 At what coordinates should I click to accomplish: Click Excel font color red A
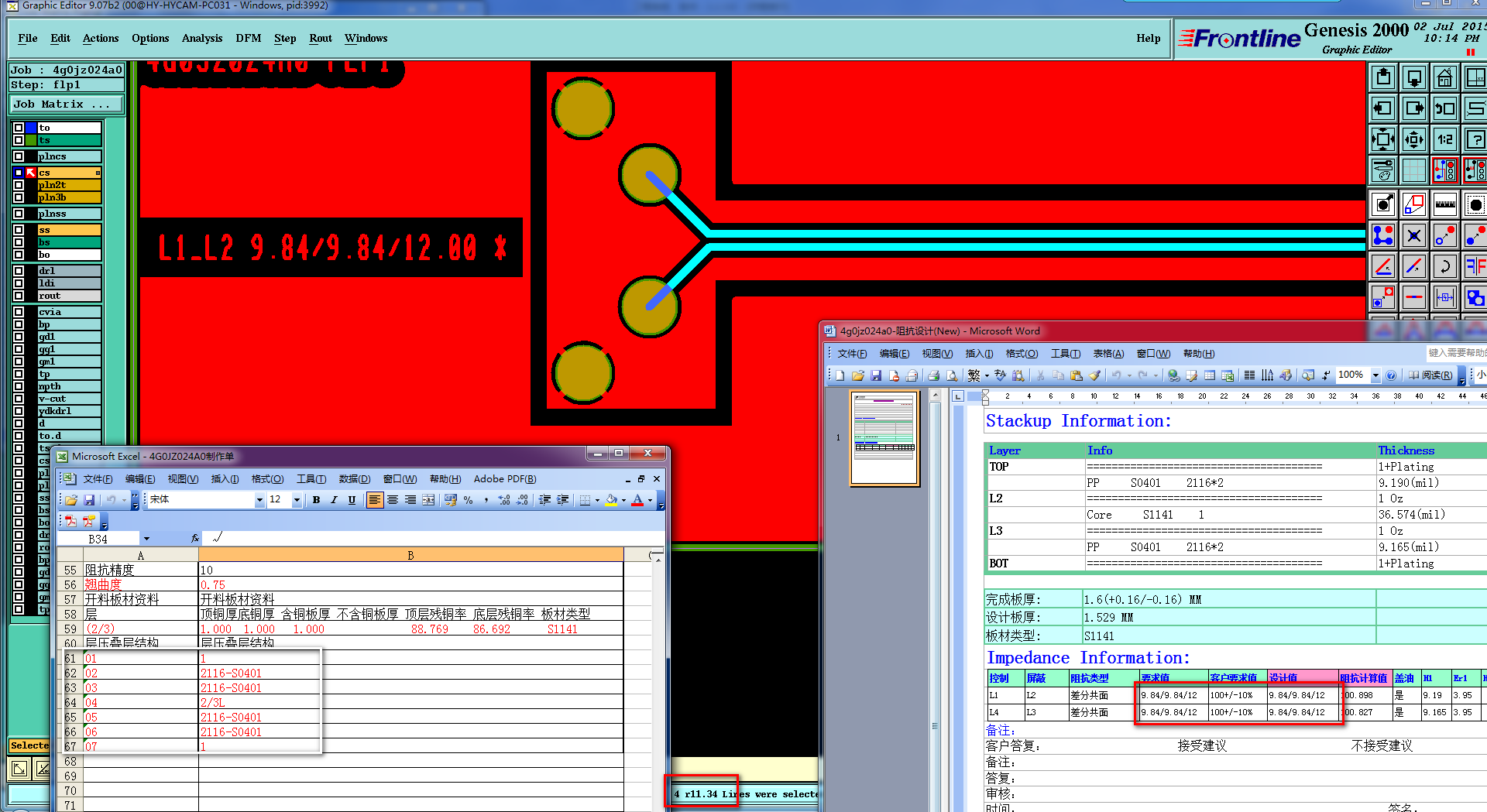(637, 500)
